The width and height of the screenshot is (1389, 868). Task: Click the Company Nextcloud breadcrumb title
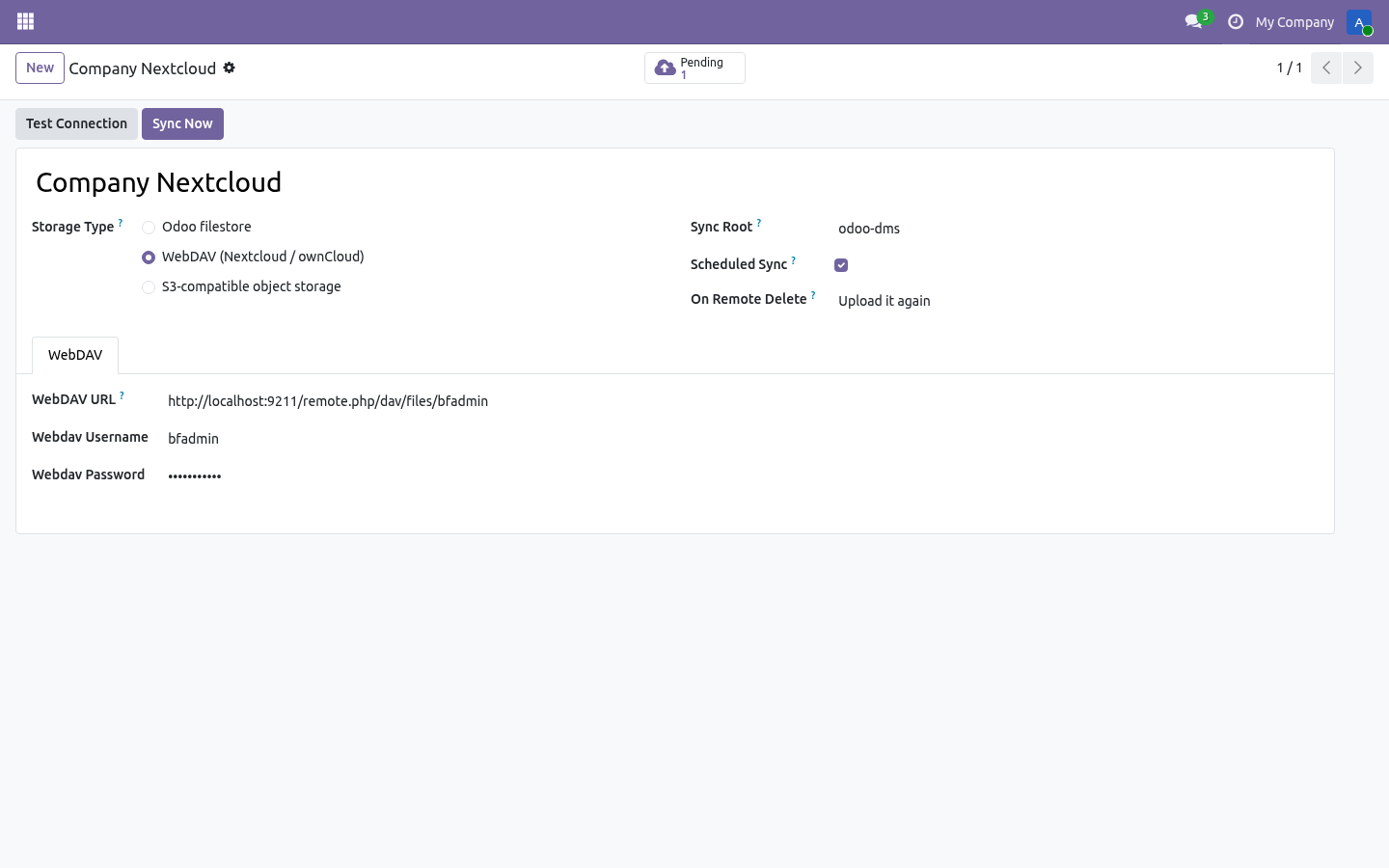click(x=143, y=68)
